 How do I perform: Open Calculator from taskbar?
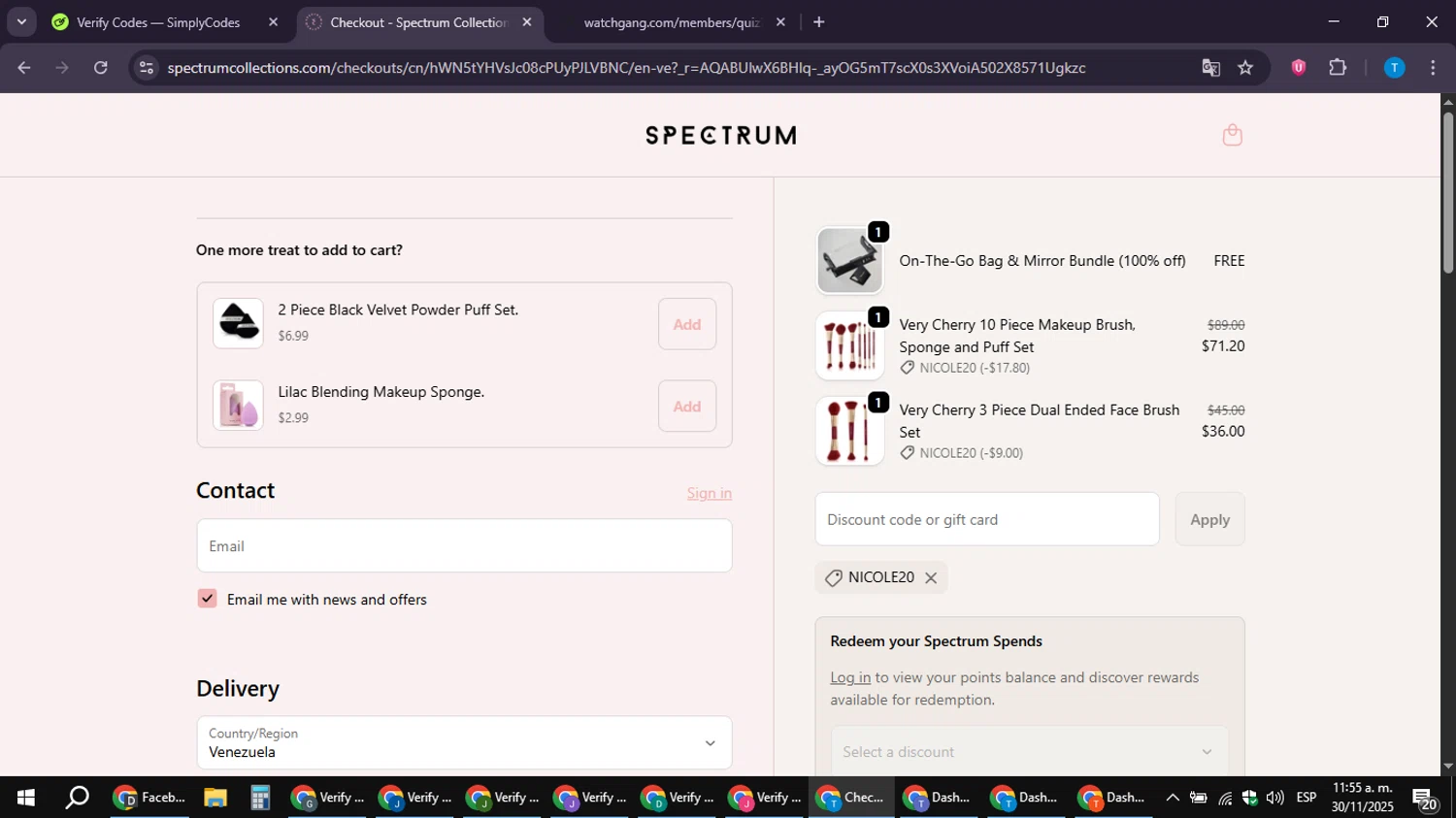pos(259,798)
